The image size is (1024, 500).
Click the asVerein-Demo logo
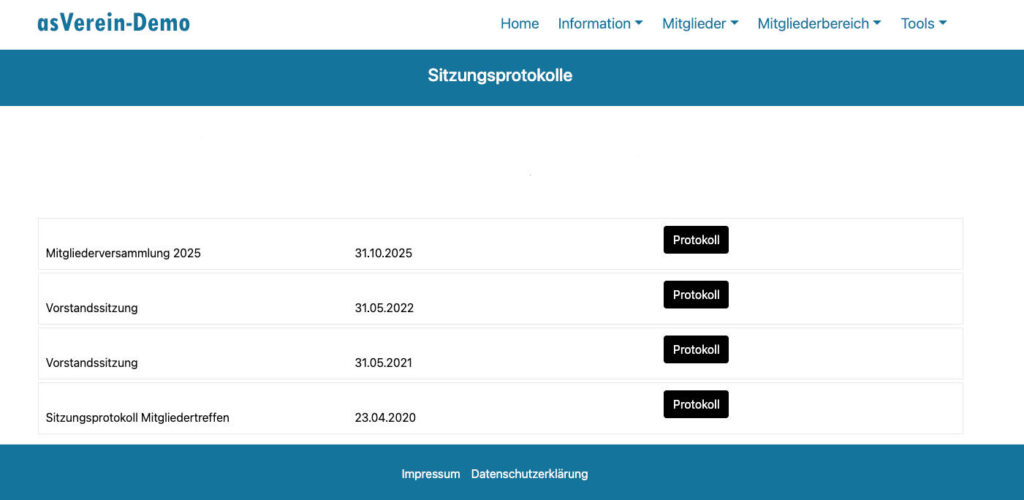click(113, 23)
